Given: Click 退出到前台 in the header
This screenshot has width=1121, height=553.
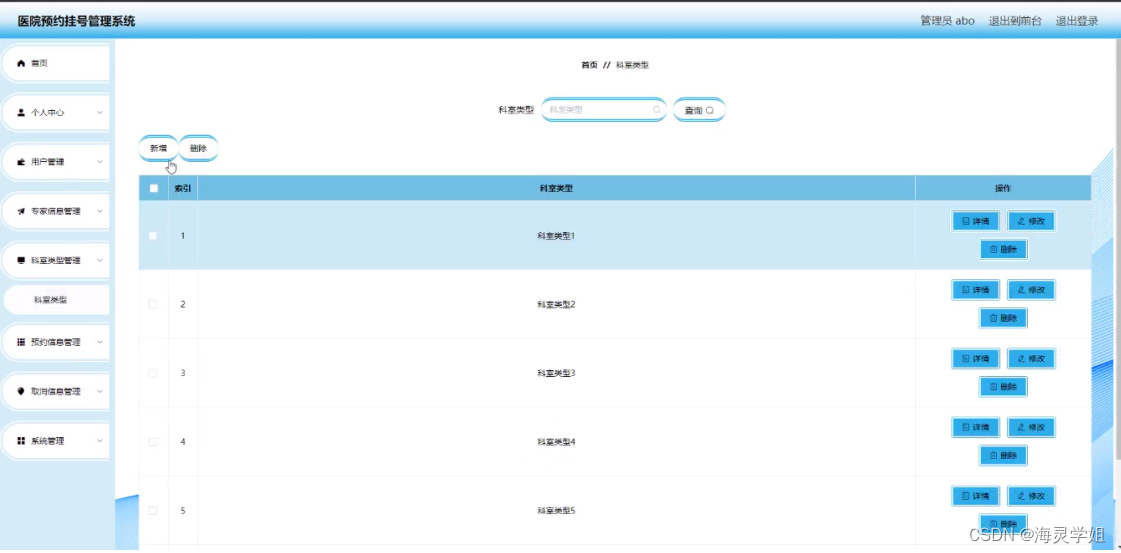Looking at the screenshot, I should point(1015,21).
